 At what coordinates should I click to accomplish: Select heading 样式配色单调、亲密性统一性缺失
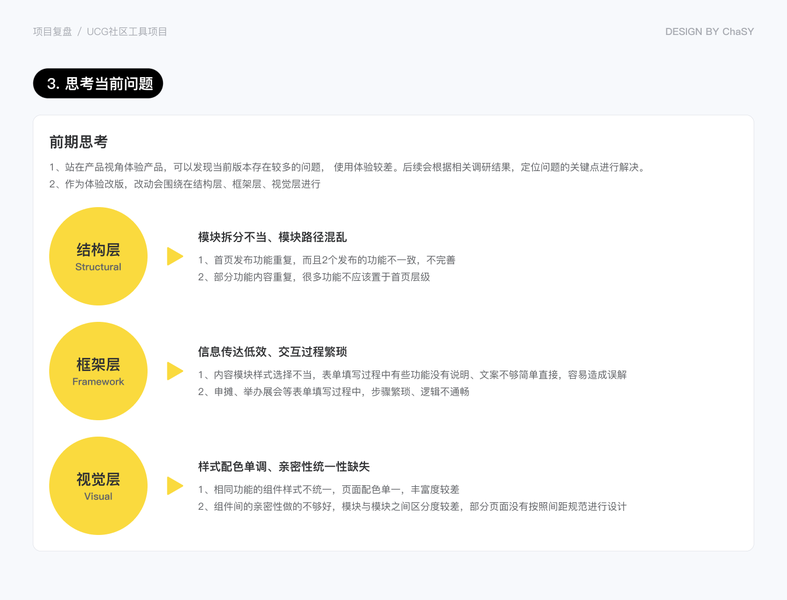(284, 466)
